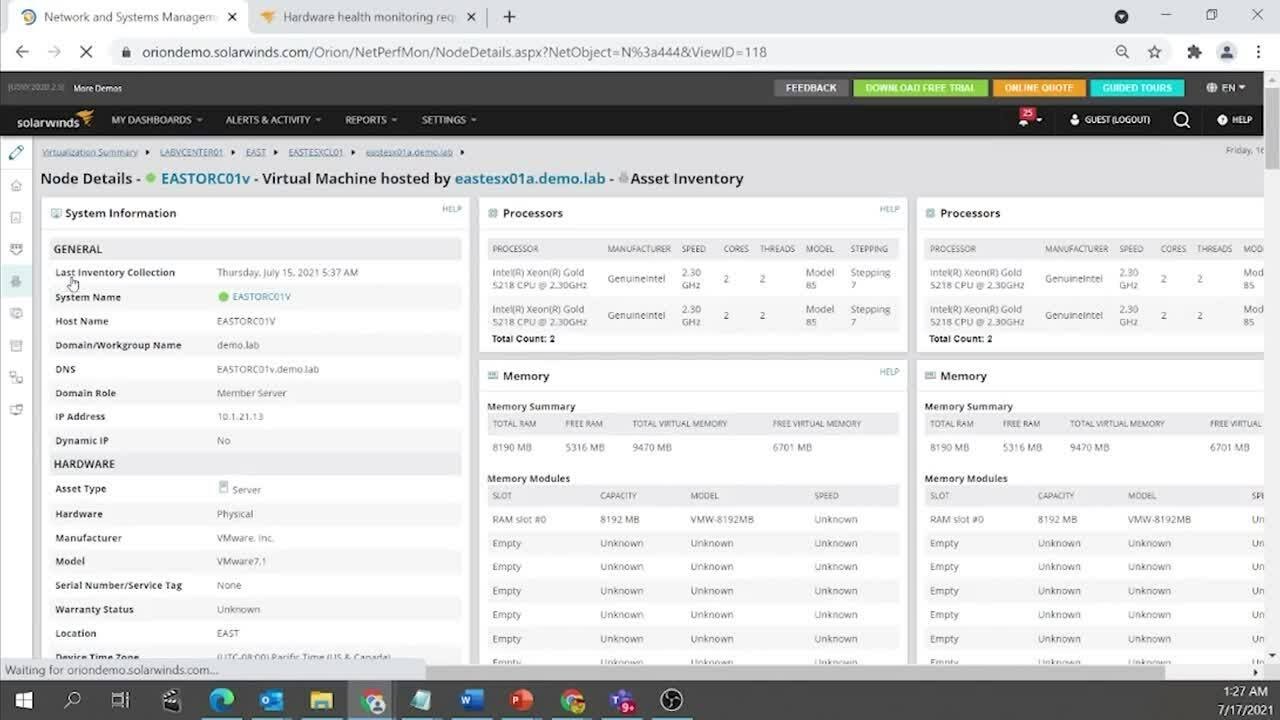Expand the Alerts & Activity menu
Viewport: 1280px width, 720px height.
(273, 120)
